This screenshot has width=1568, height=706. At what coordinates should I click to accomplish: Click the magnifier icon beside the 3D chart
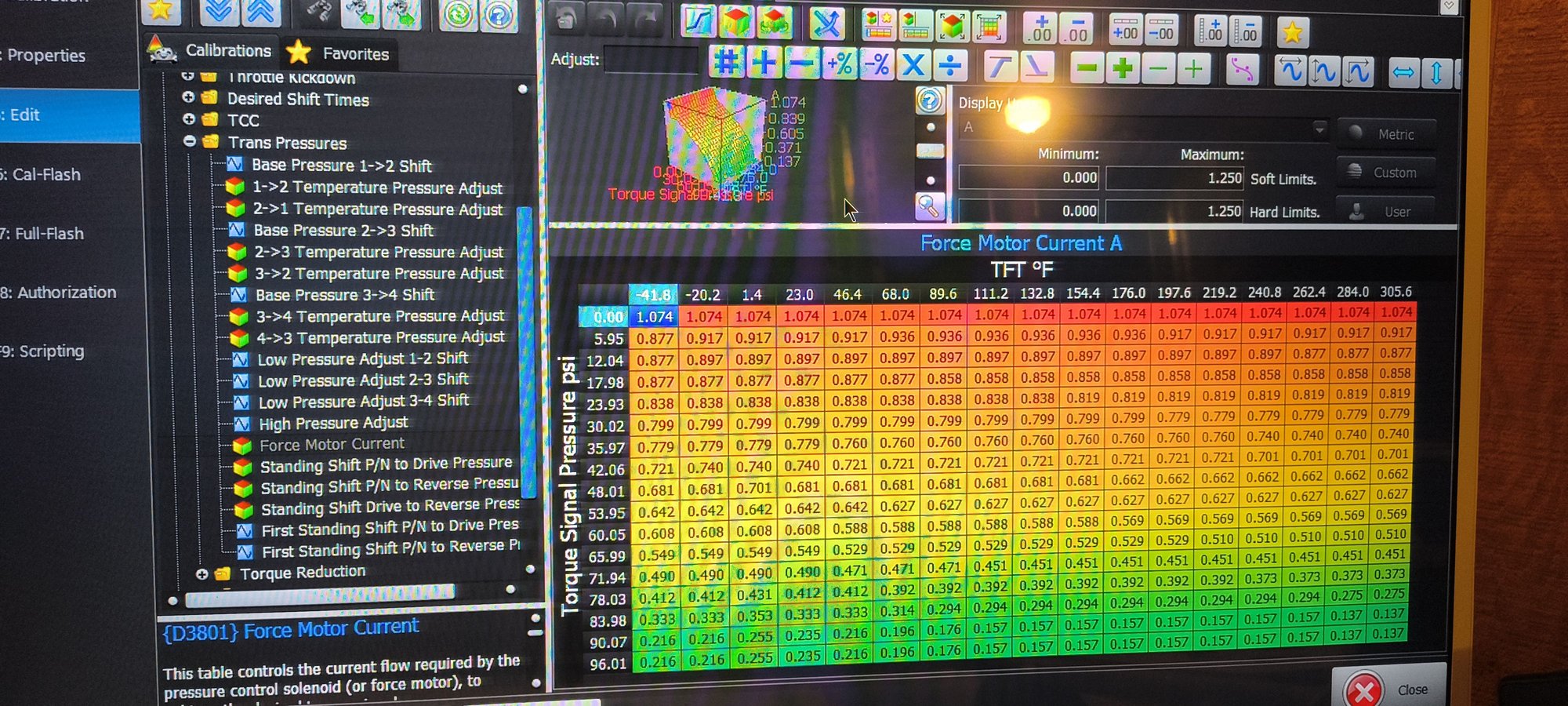[x=929, y=206]
